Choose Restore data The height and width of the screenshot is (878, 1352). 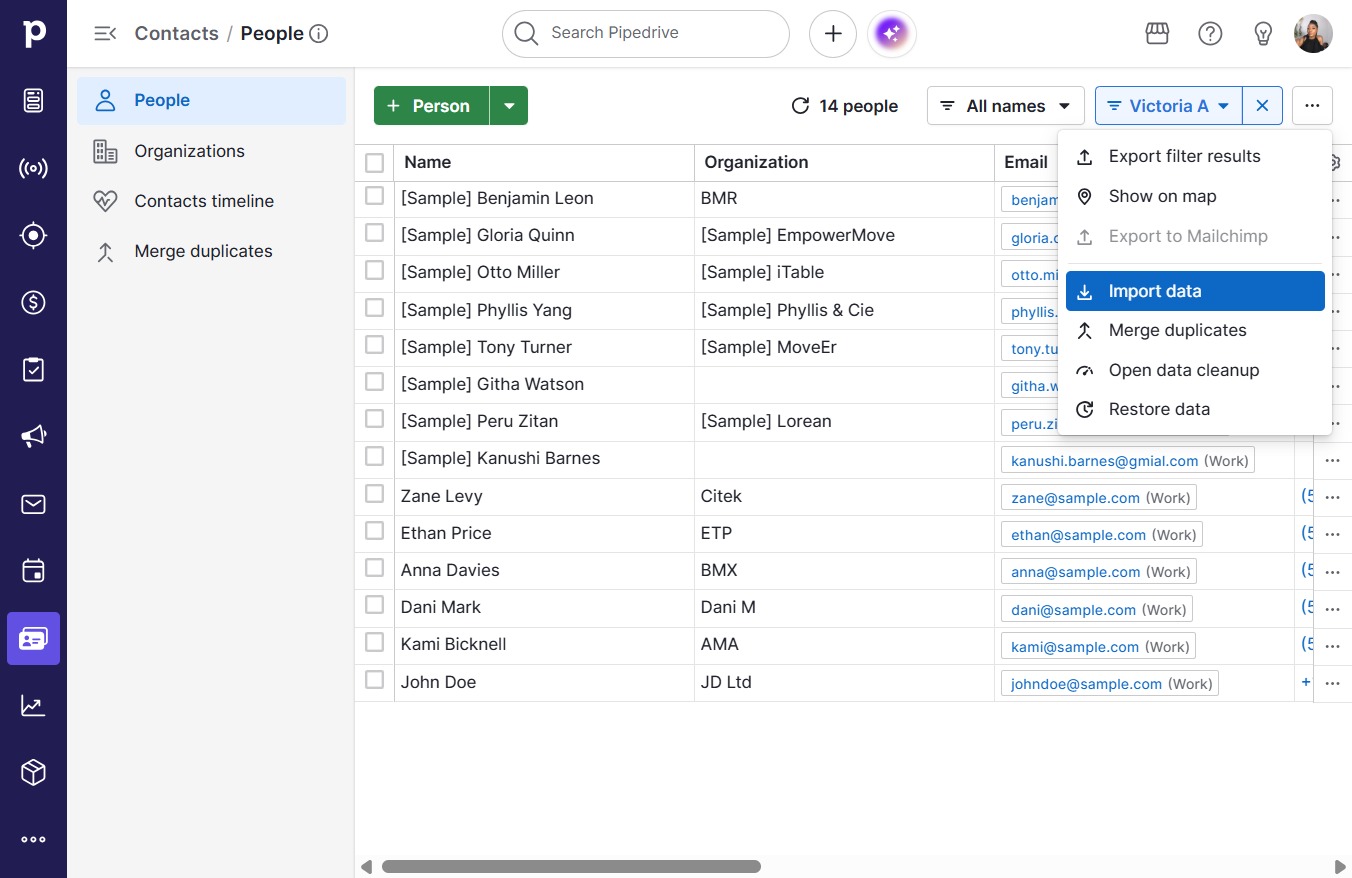tap(1195, 409)
